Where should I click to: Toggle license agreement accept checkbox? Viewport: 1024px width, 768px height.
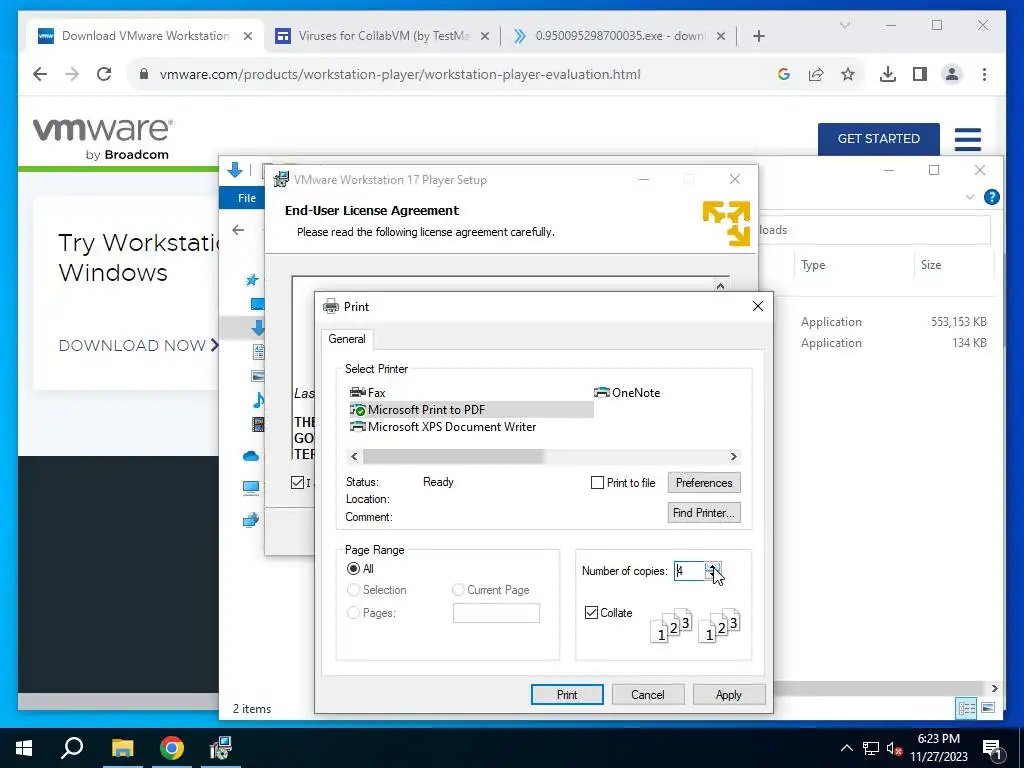(x=297, y=483)
